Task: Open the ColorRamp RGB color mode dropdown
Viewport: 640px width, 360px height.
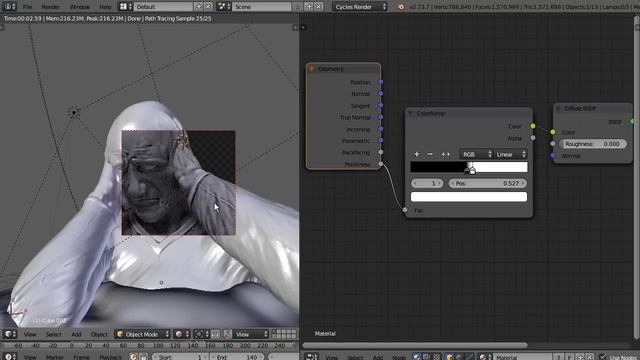Action: tap(476, 154)
